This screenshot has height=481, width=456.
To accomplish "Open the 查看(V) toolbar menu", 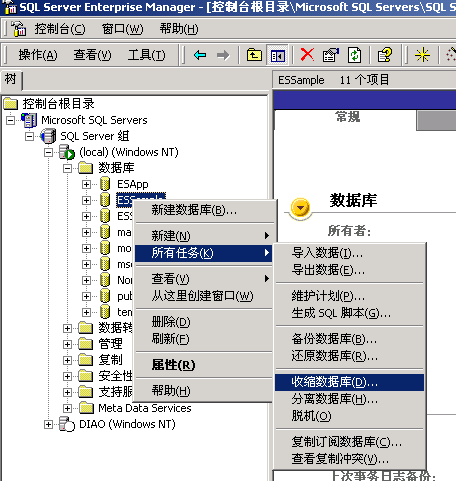I will click(x=92, y=55).
